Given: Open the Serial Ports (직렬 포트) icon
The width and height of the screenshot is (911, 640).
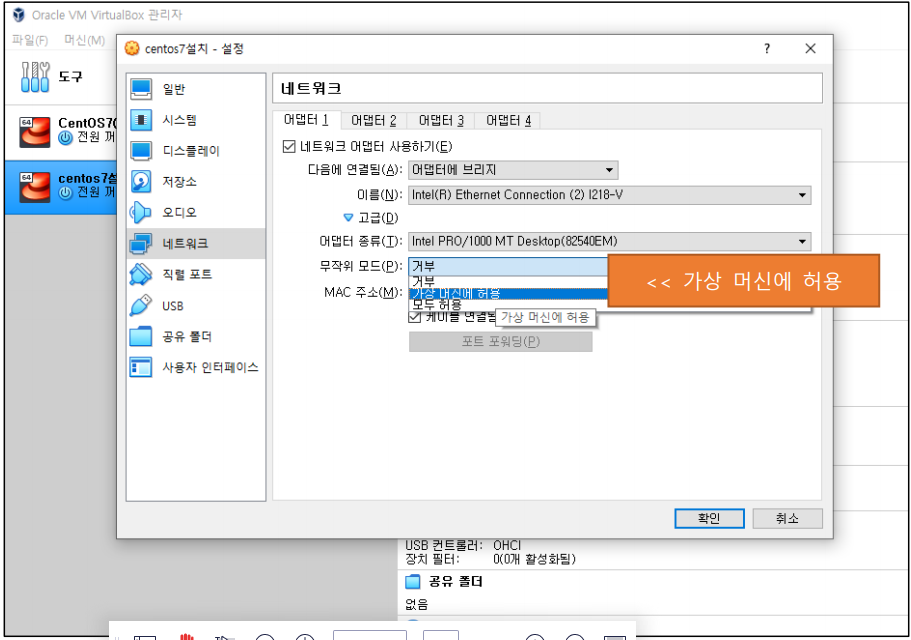Looking at the screenshot, I should pos(141,274).
